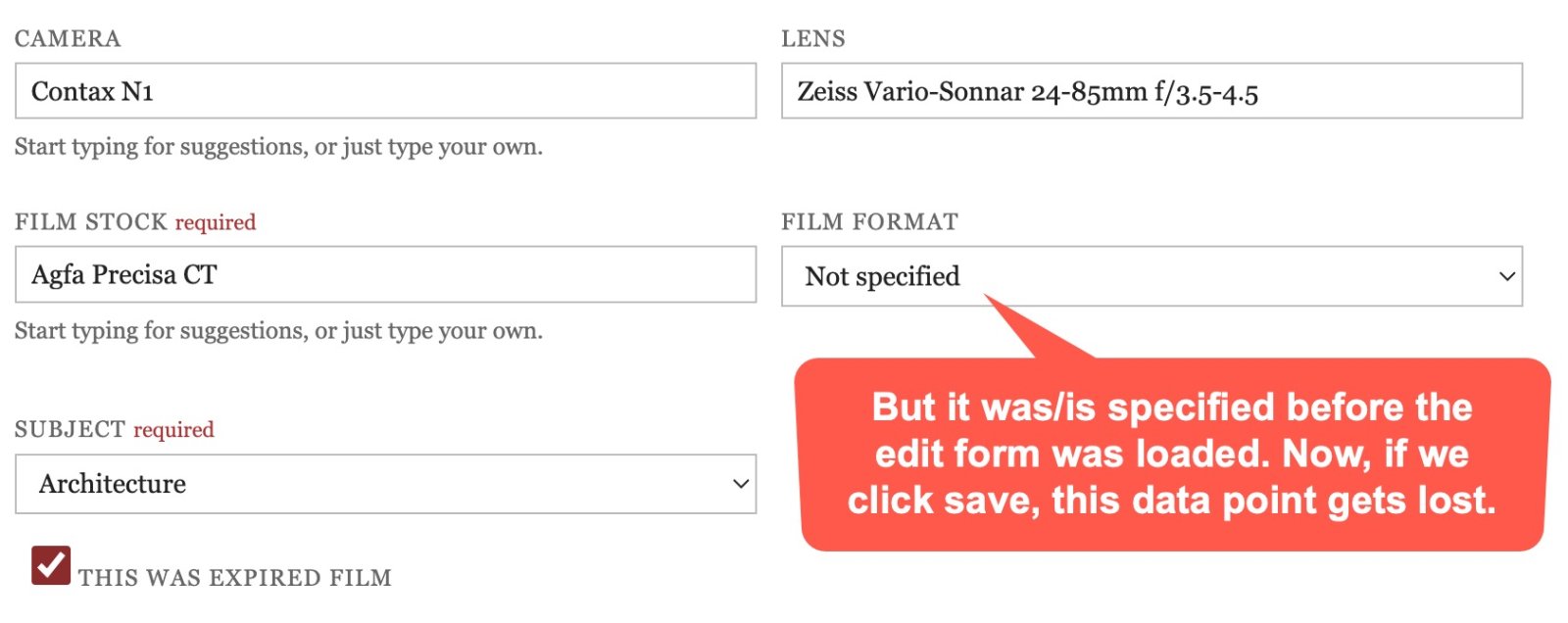Viewport: 1568px width, 623px height.
Task: Click the red 'required' marker beside Film Stock
Action: [216, 223]
